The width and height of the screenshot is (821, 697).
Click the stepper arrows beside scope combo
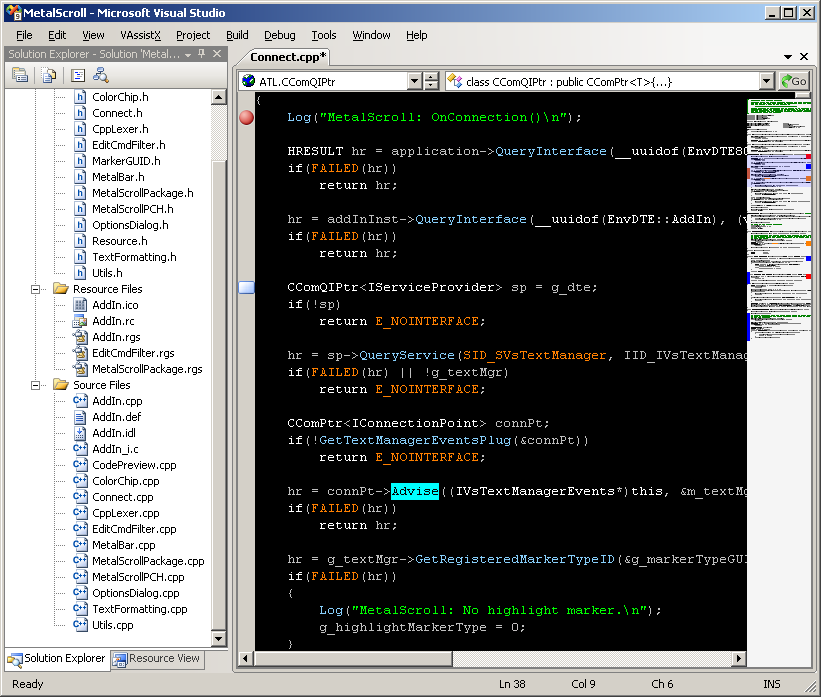click(x=431, y=81)
